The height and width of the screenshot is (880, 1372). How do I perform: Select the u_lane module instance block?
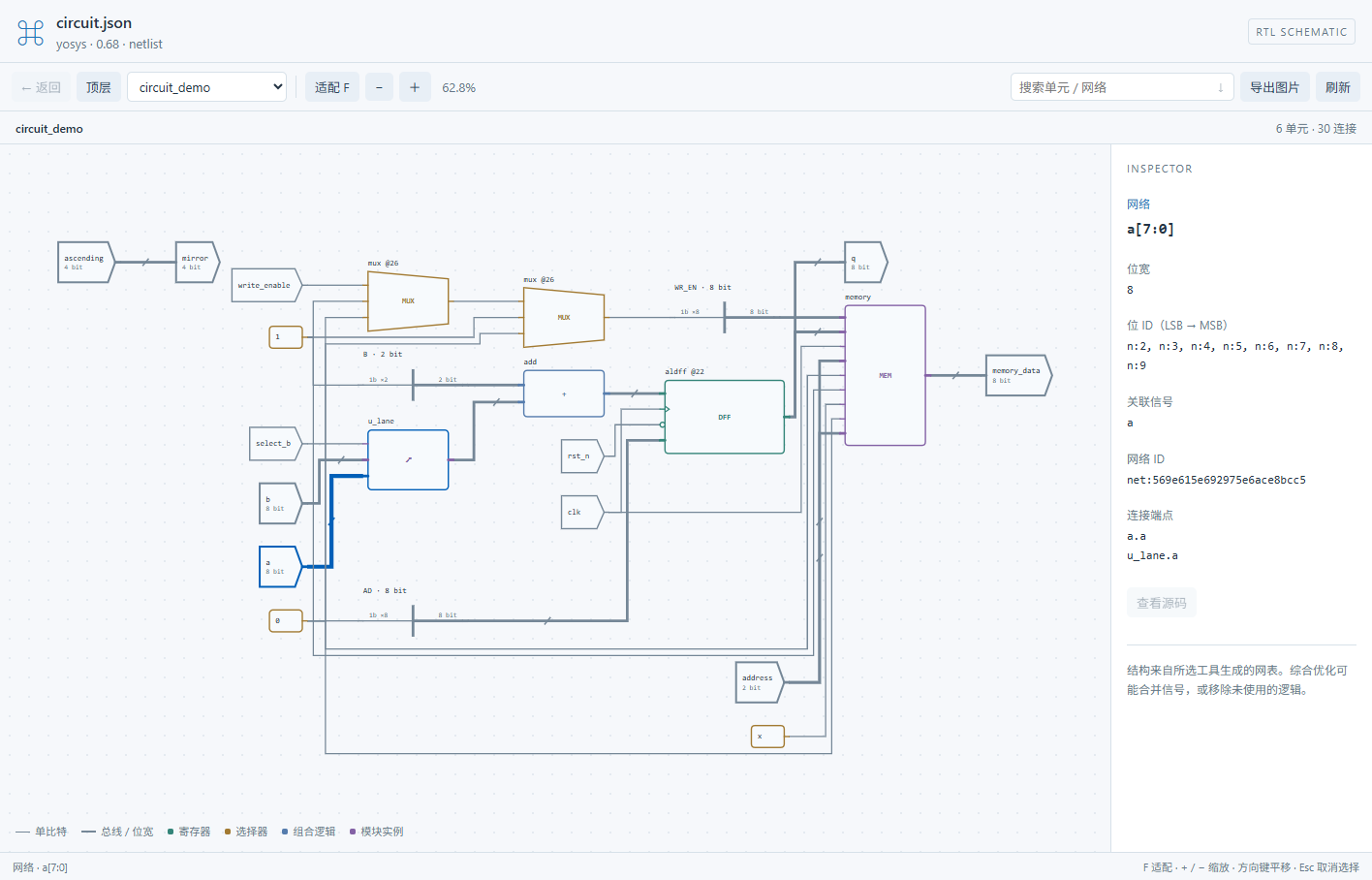pos(408,459)
